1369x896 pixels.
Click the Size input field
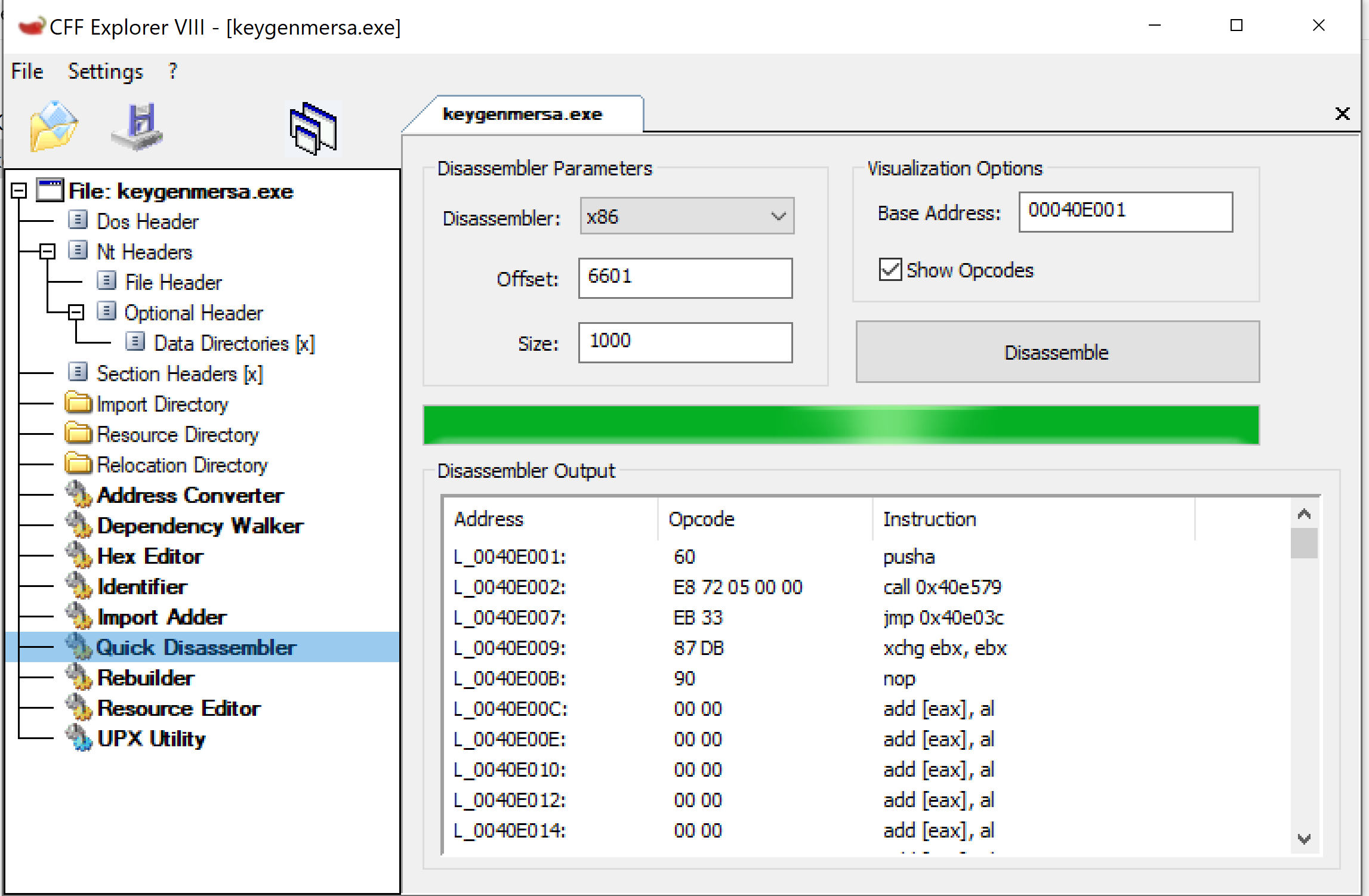pos(685,342)
